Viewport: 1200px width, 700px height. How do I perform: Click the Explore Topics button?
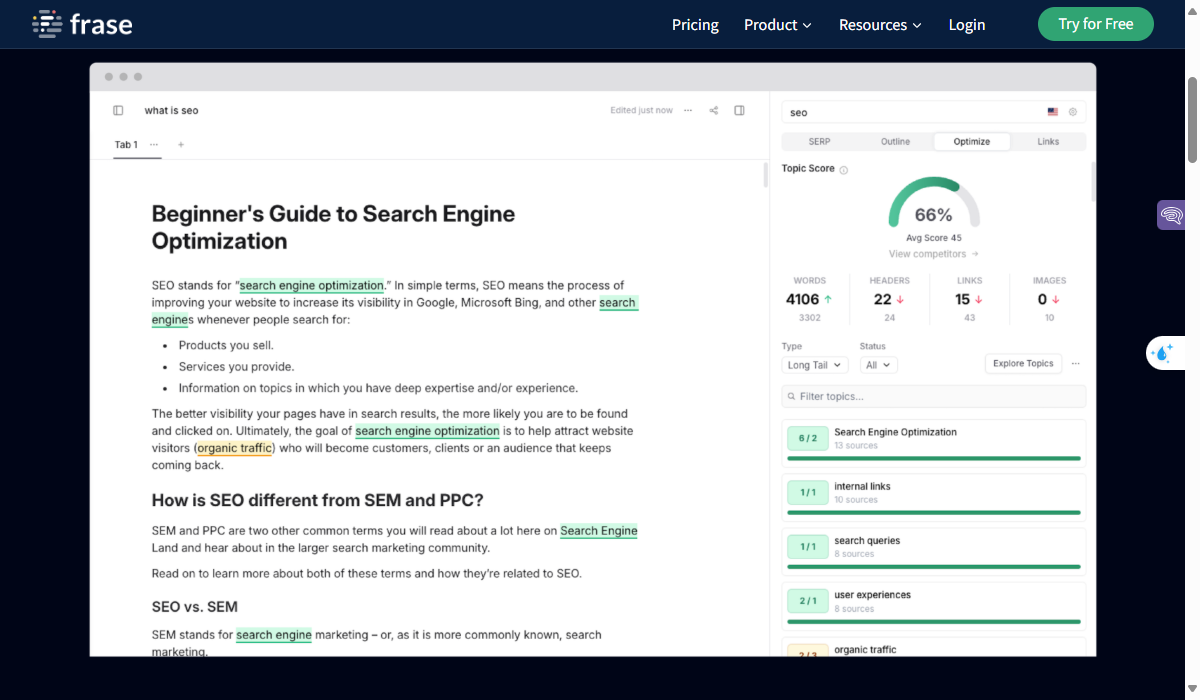(x=1023, y=364)
